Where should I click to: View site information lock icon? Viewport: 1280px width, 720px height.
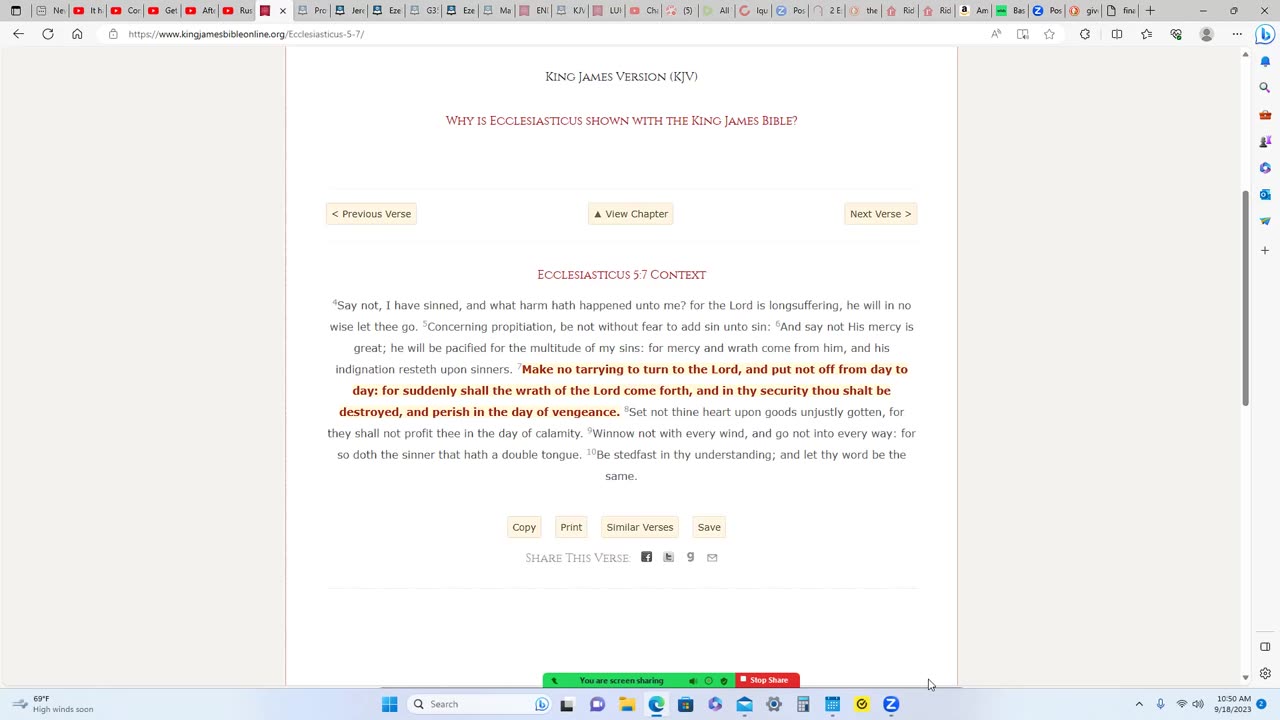(x=113, y=34)
